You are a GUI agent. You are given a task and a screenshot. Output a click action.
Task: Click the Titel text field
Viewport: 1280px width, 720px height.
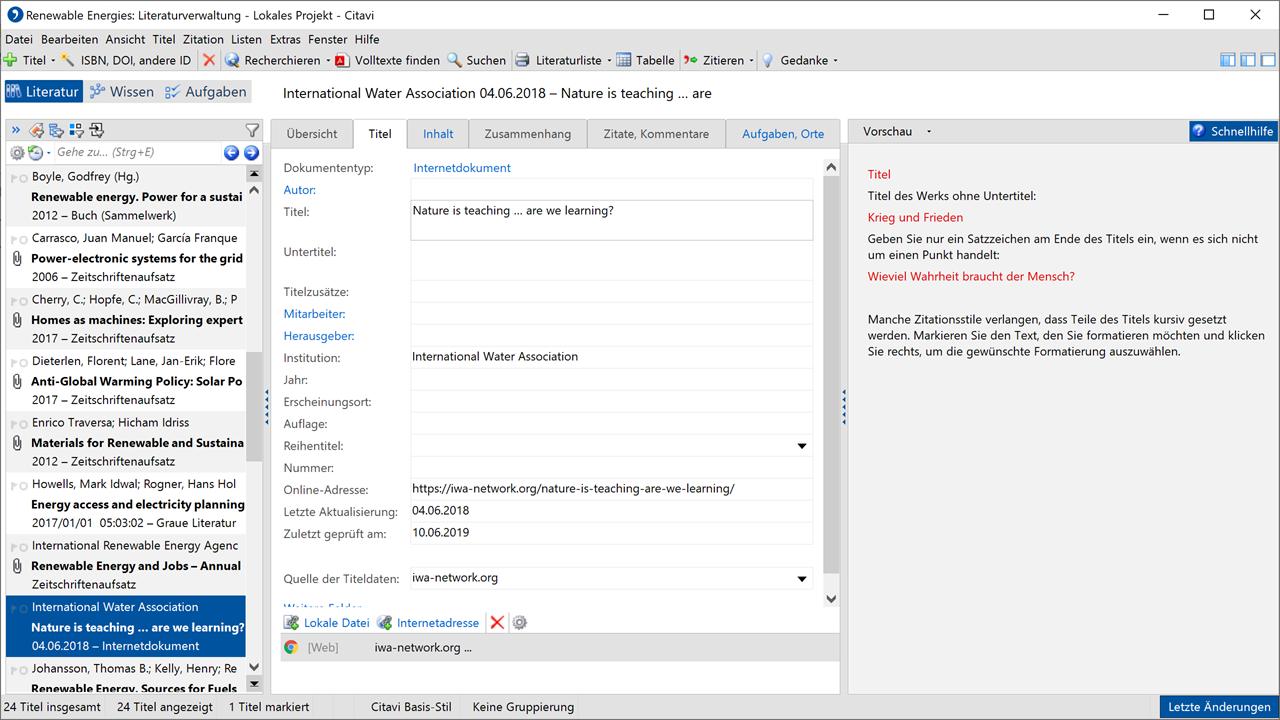click(x=611, y=220)
